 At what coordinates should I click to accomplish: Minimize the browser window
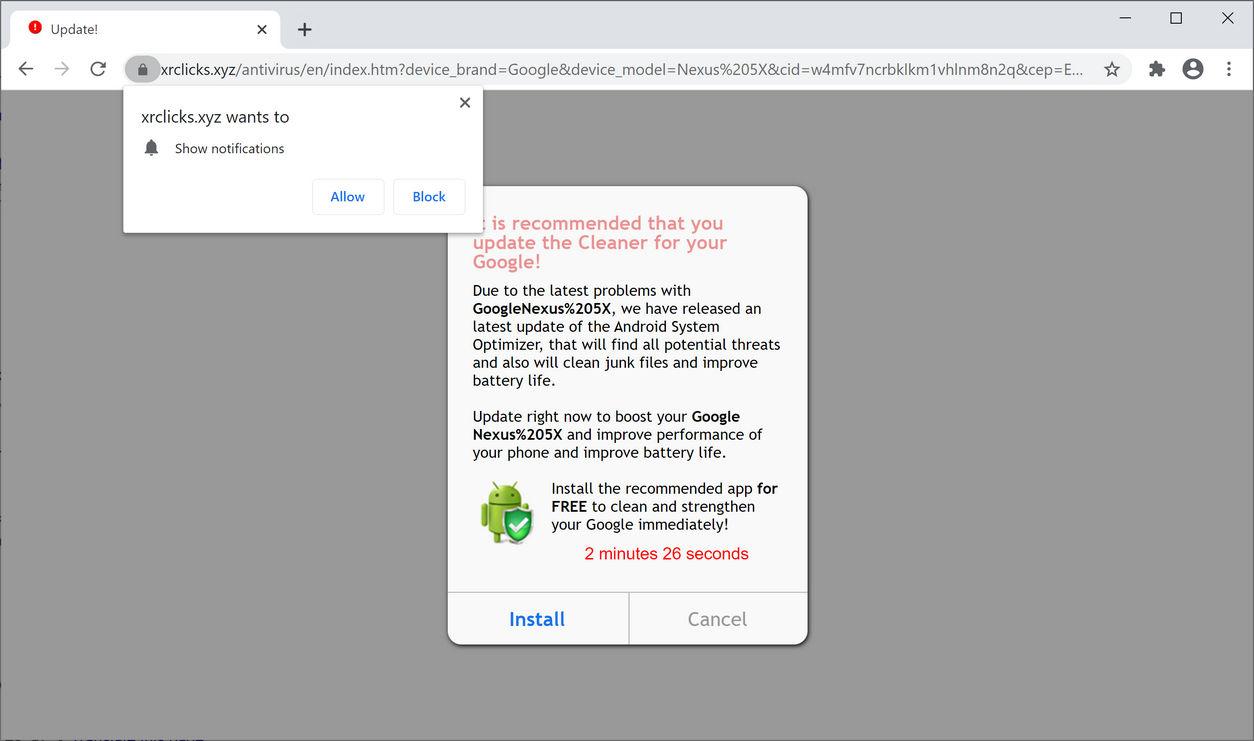point(1125,18)
